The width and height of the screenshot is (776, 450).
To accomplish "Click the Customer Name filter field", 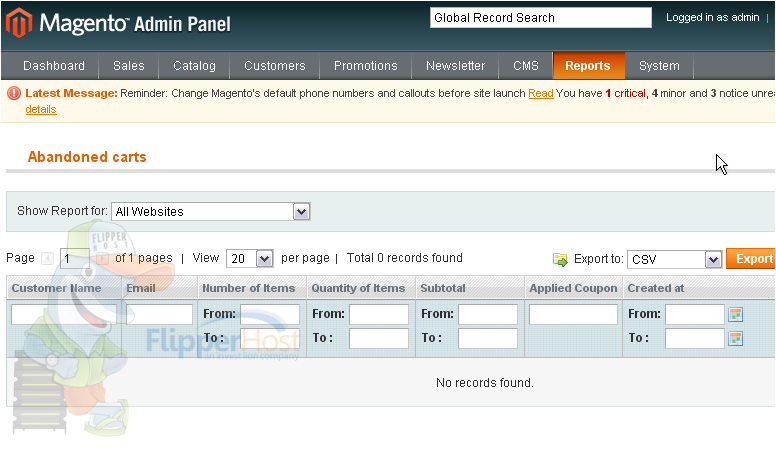I will [x=64, y=314].
